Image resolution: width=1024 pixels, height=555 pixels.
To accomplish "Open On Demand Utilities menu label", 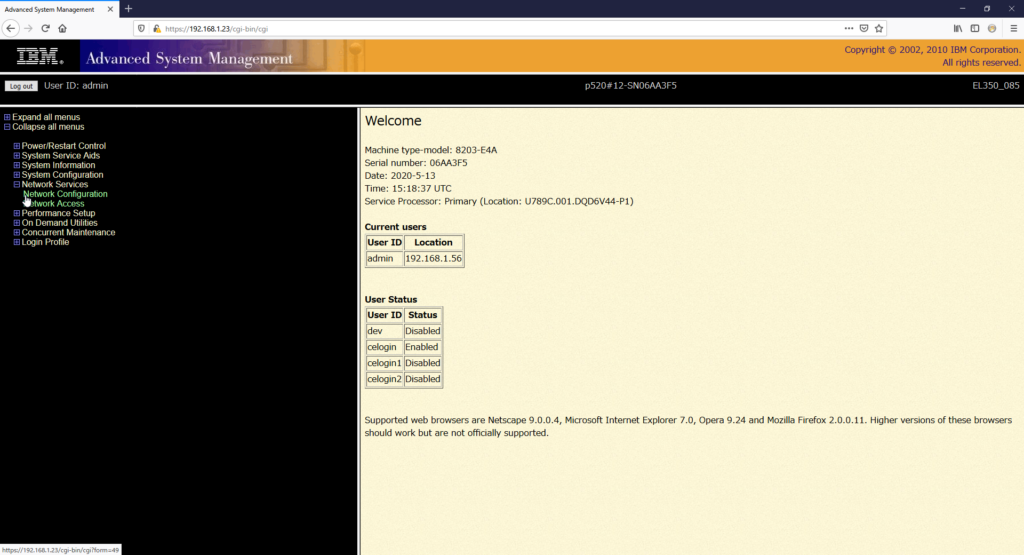I will 59,223.
